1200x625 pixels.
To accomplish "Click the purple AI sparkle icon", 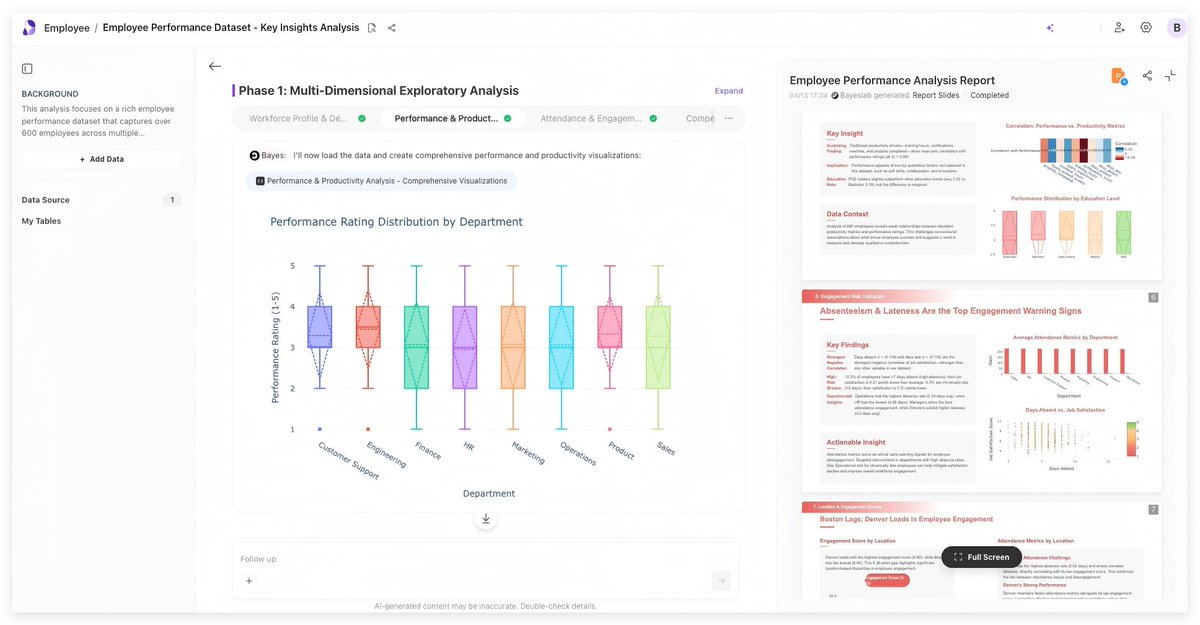I will point(1049,28).
